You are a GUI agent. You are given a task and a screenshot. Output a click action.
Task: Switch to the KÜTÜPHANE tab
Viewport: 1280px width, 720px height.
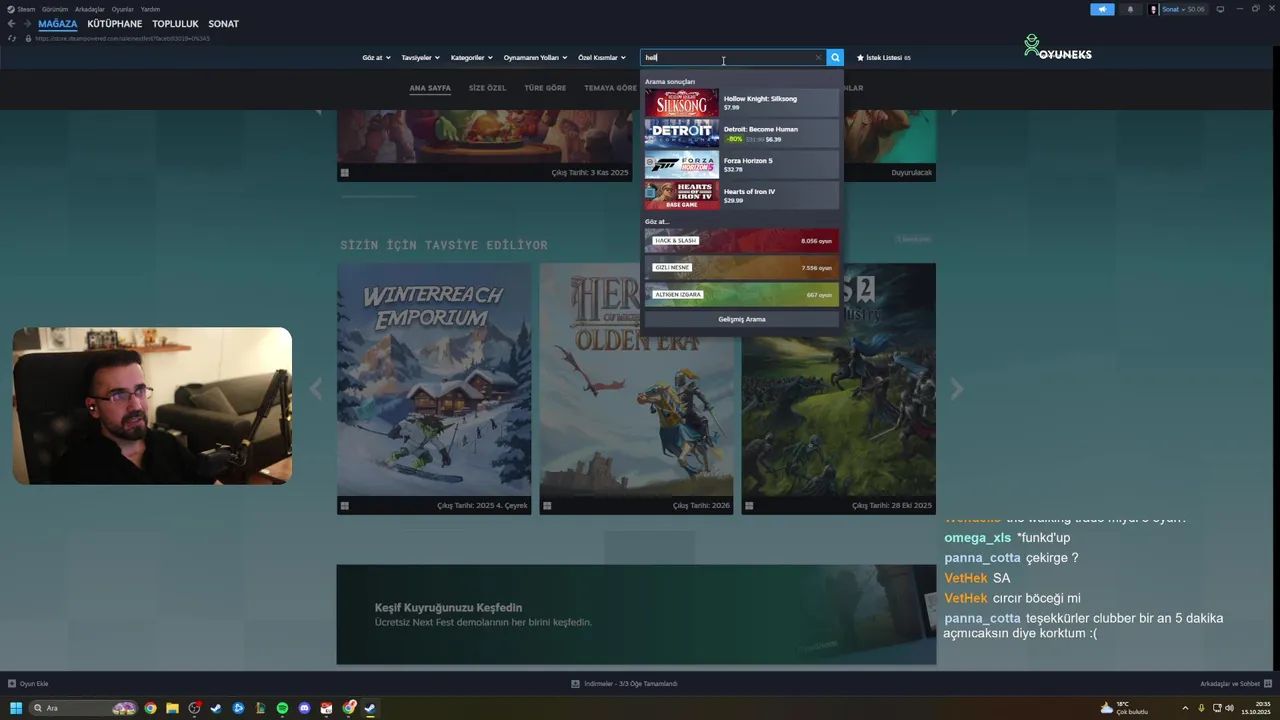click(114, 24)
